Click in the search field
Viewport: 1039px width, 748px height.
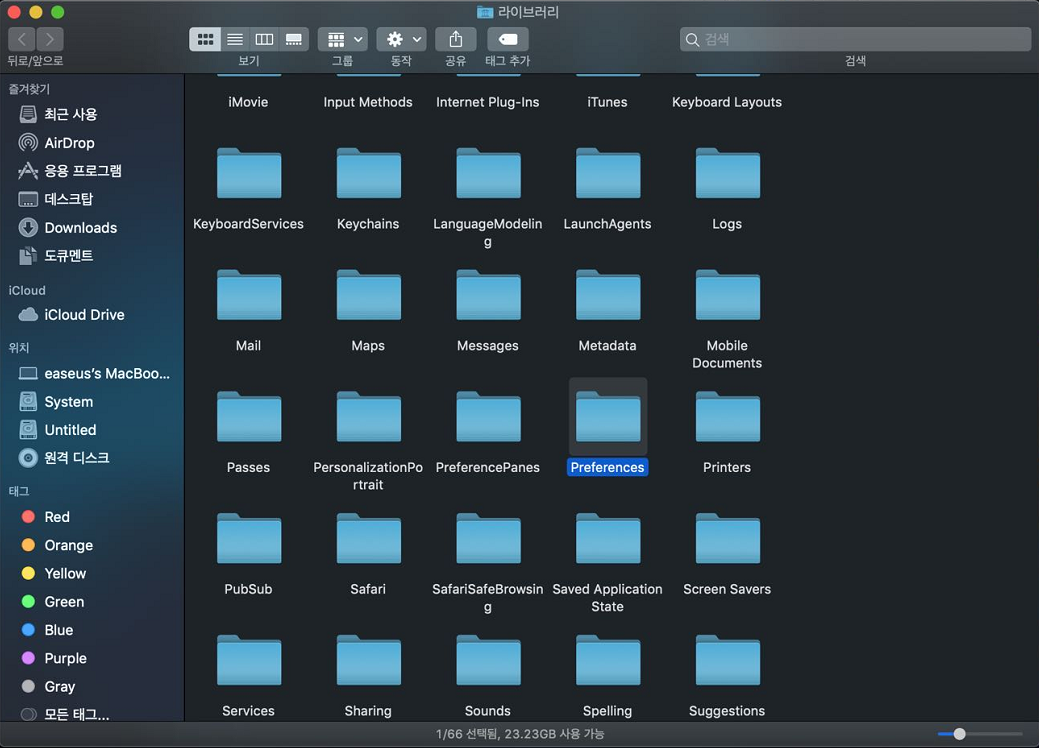pos(855,39)
